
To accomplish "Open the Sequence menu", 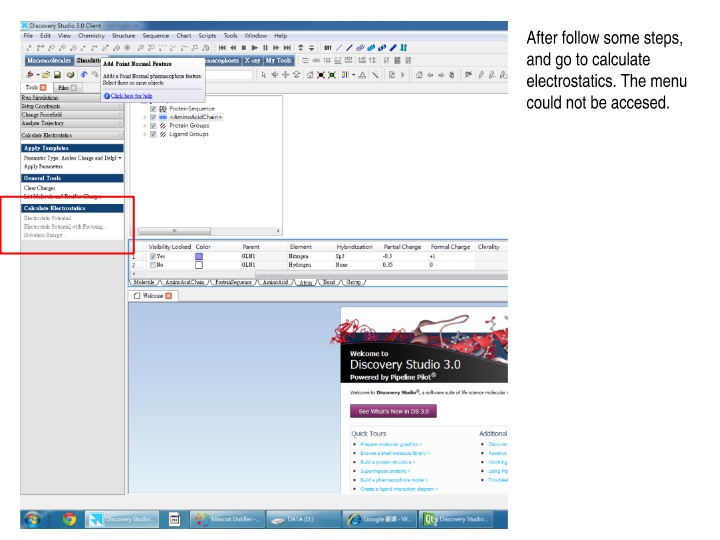I will 156,35.
